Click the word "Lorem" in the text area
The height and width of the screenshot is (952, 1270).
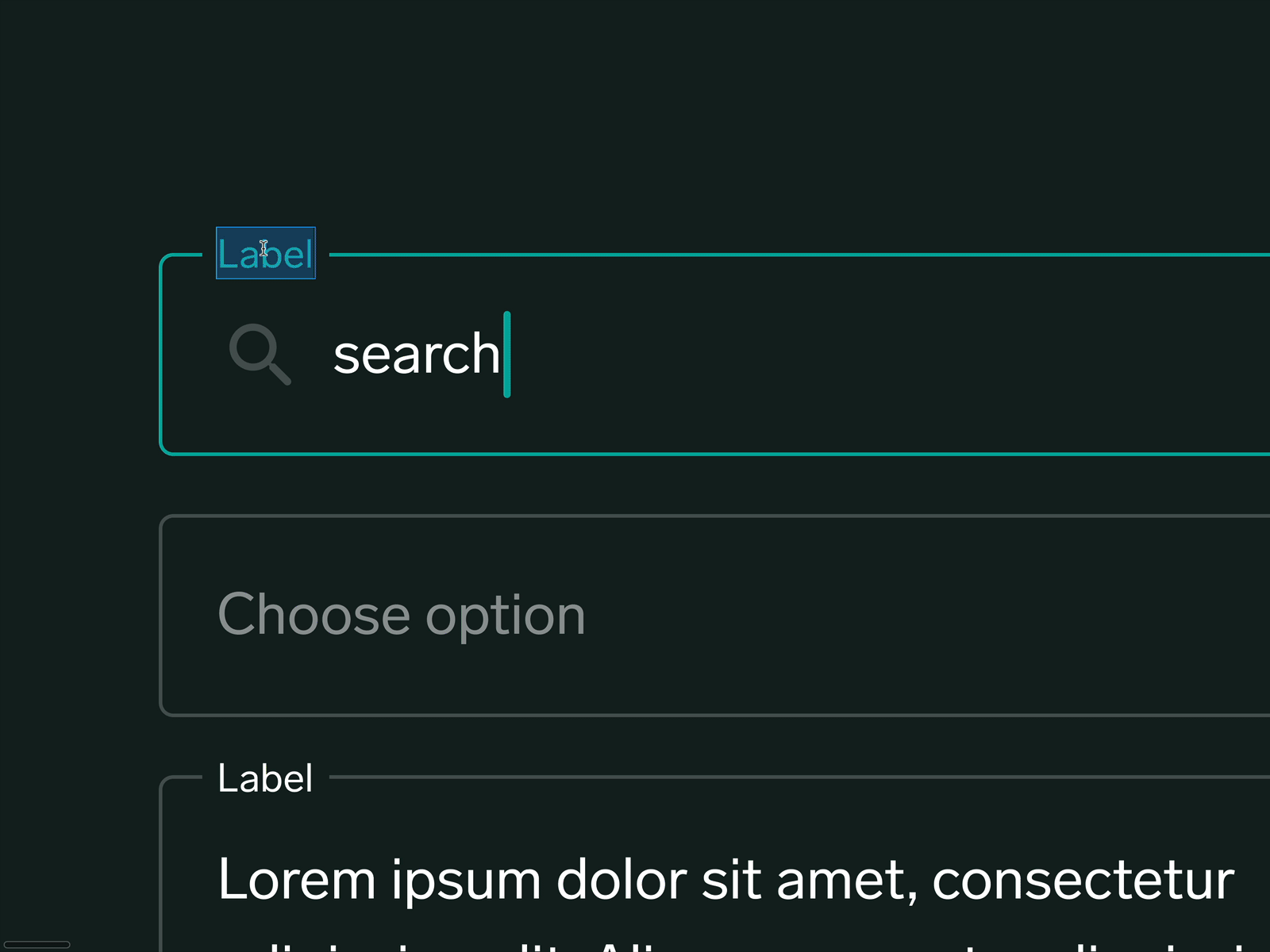(x=296, y=880)
